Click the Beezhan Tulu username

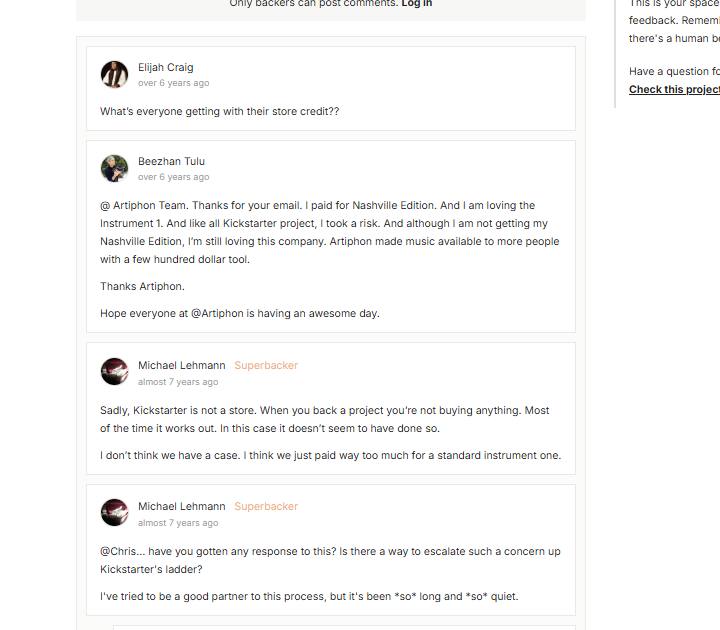171,161
